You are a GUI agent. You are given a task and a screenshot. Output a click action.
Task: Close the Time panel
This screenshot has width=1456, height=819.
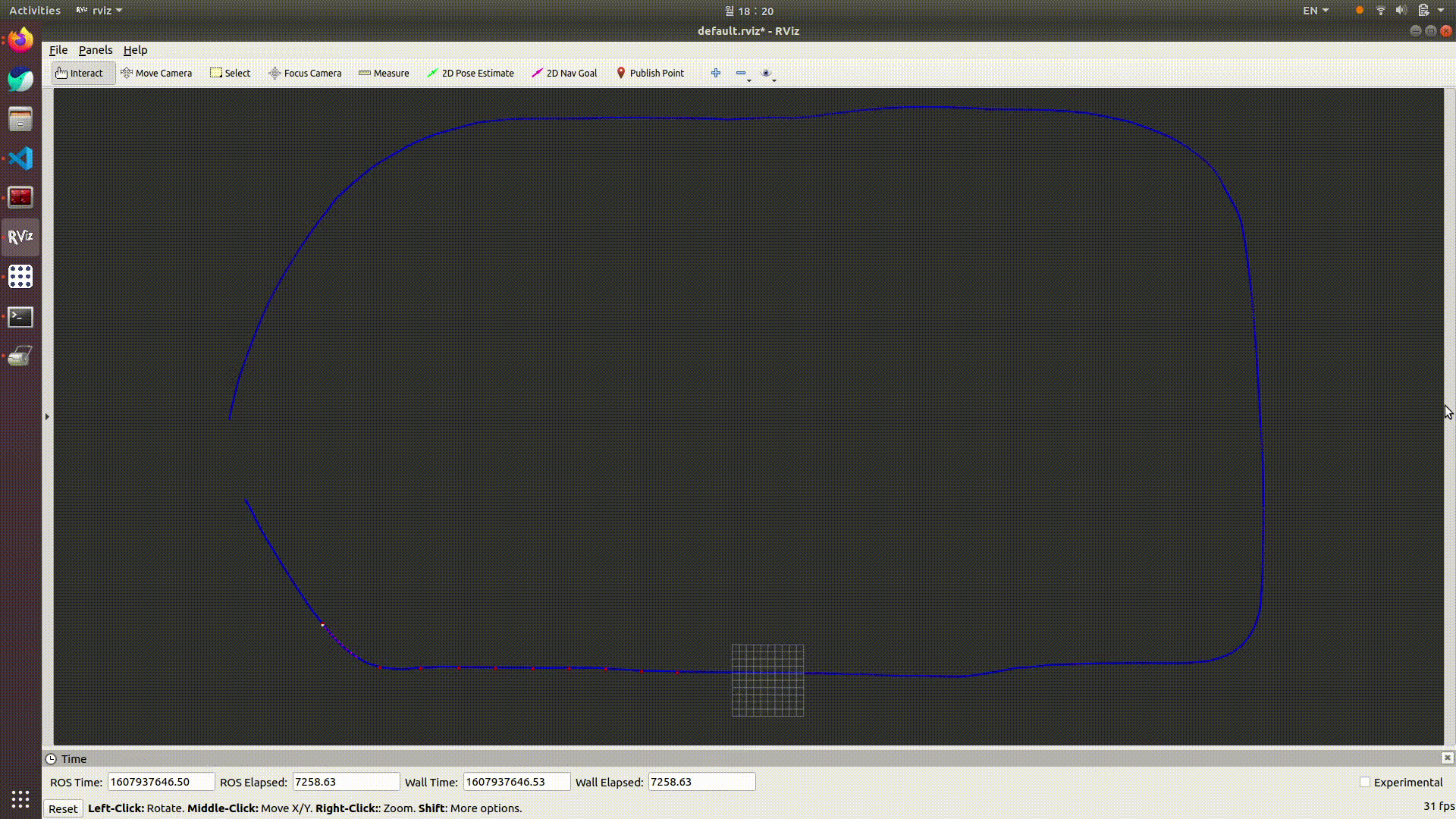coord(1447,758)
